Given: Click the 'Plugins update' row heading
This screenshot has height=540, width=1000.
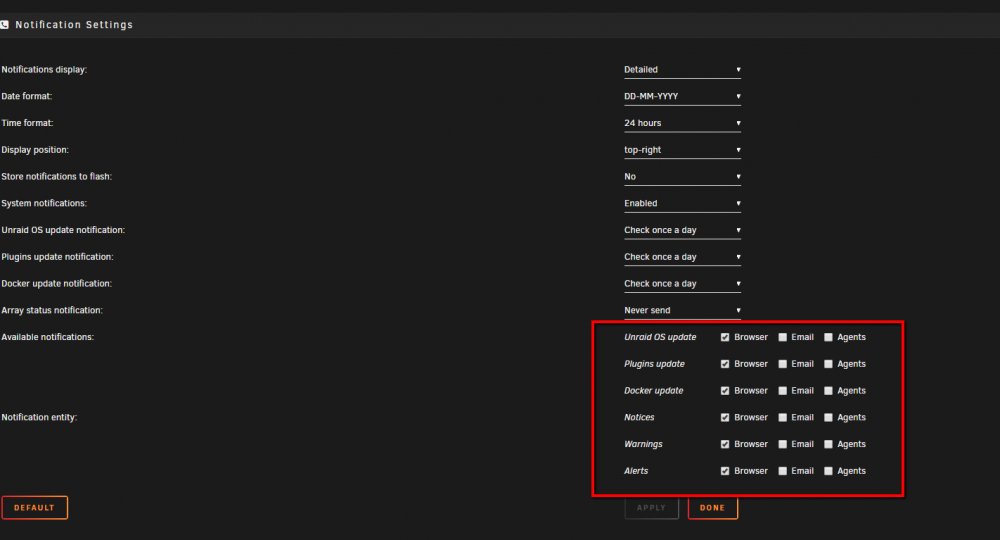Looking at the screenshot, I should [x=654, y=364].
